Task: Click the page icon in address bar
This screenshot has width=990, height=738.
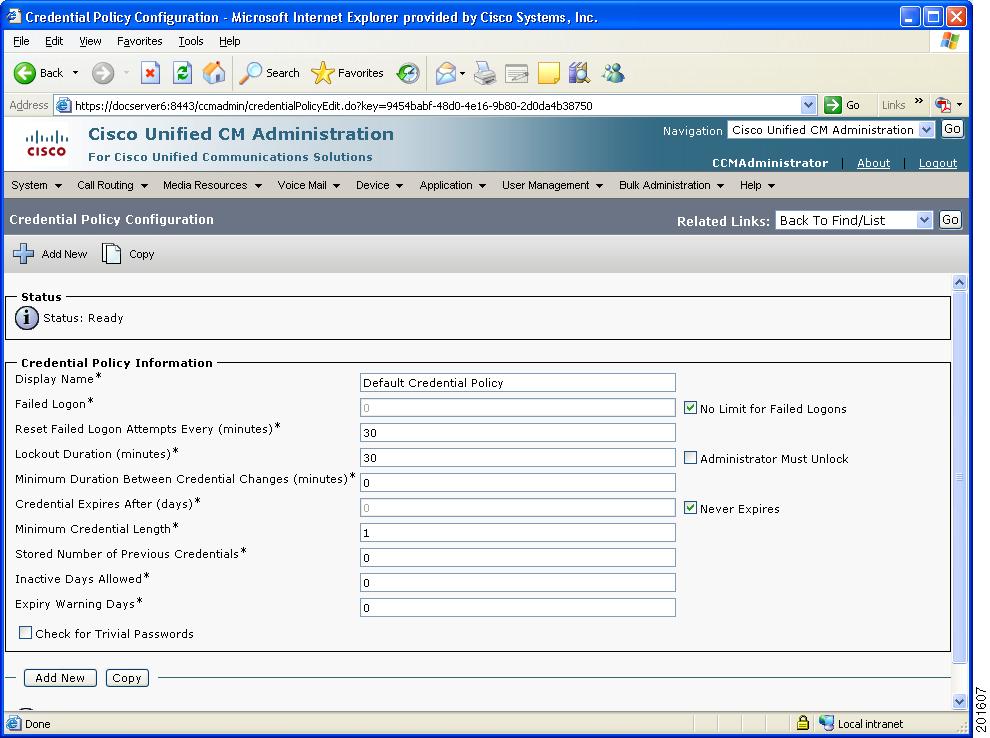Action: tap(63, 105)
